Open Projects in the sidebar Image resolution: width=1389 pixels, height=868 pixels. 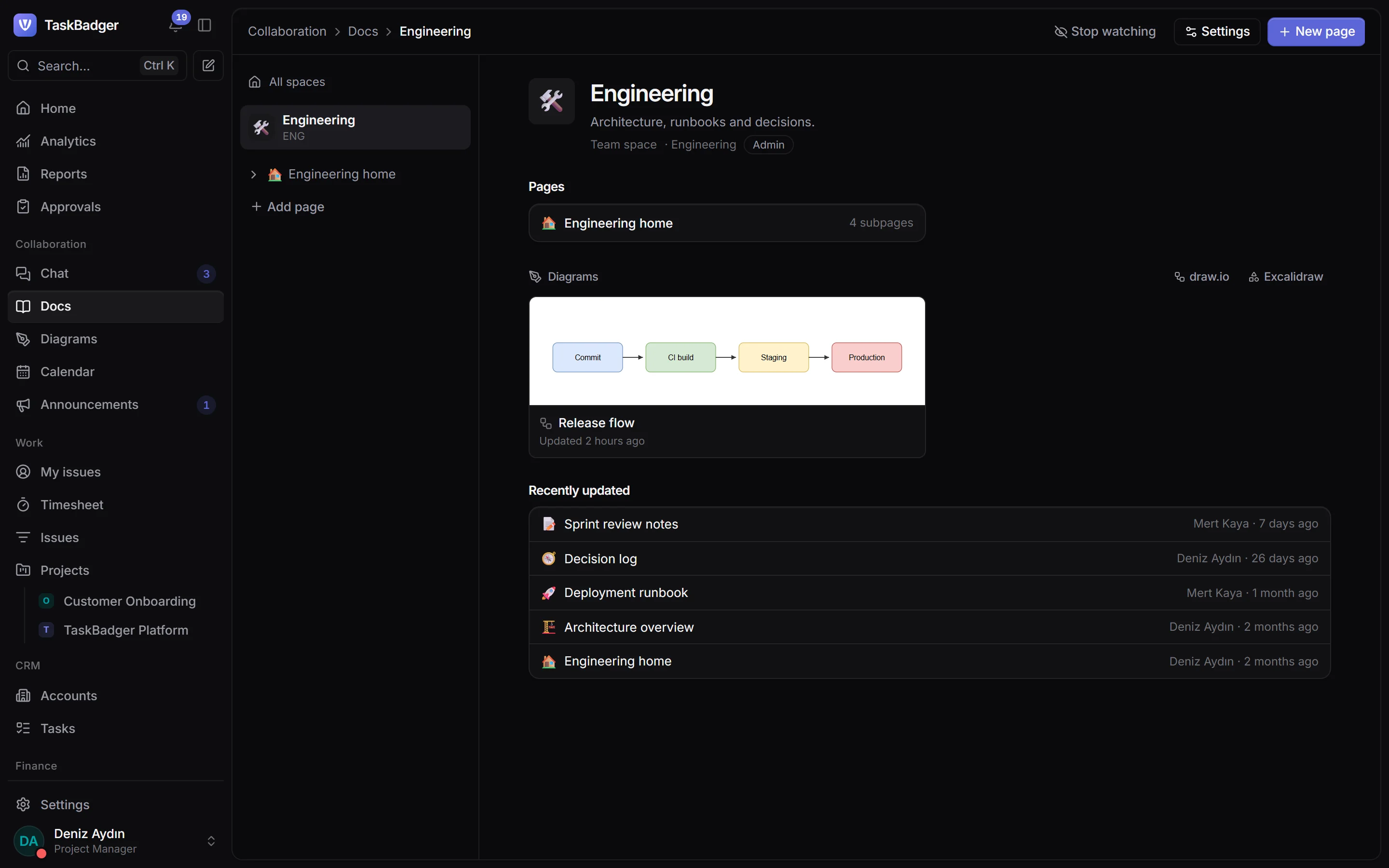pyautogui.click(x=115, y=570)
